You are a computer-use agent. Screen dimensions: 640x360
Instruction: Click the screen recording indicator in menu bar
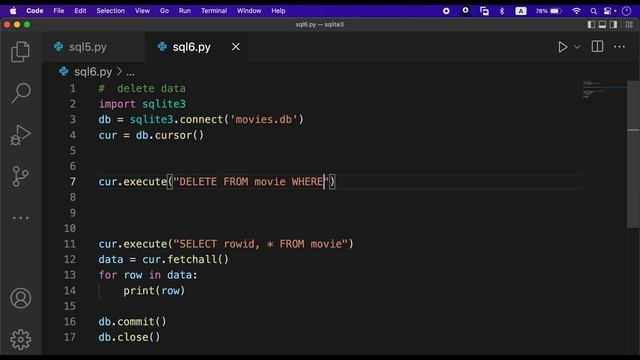click(446, 11)
